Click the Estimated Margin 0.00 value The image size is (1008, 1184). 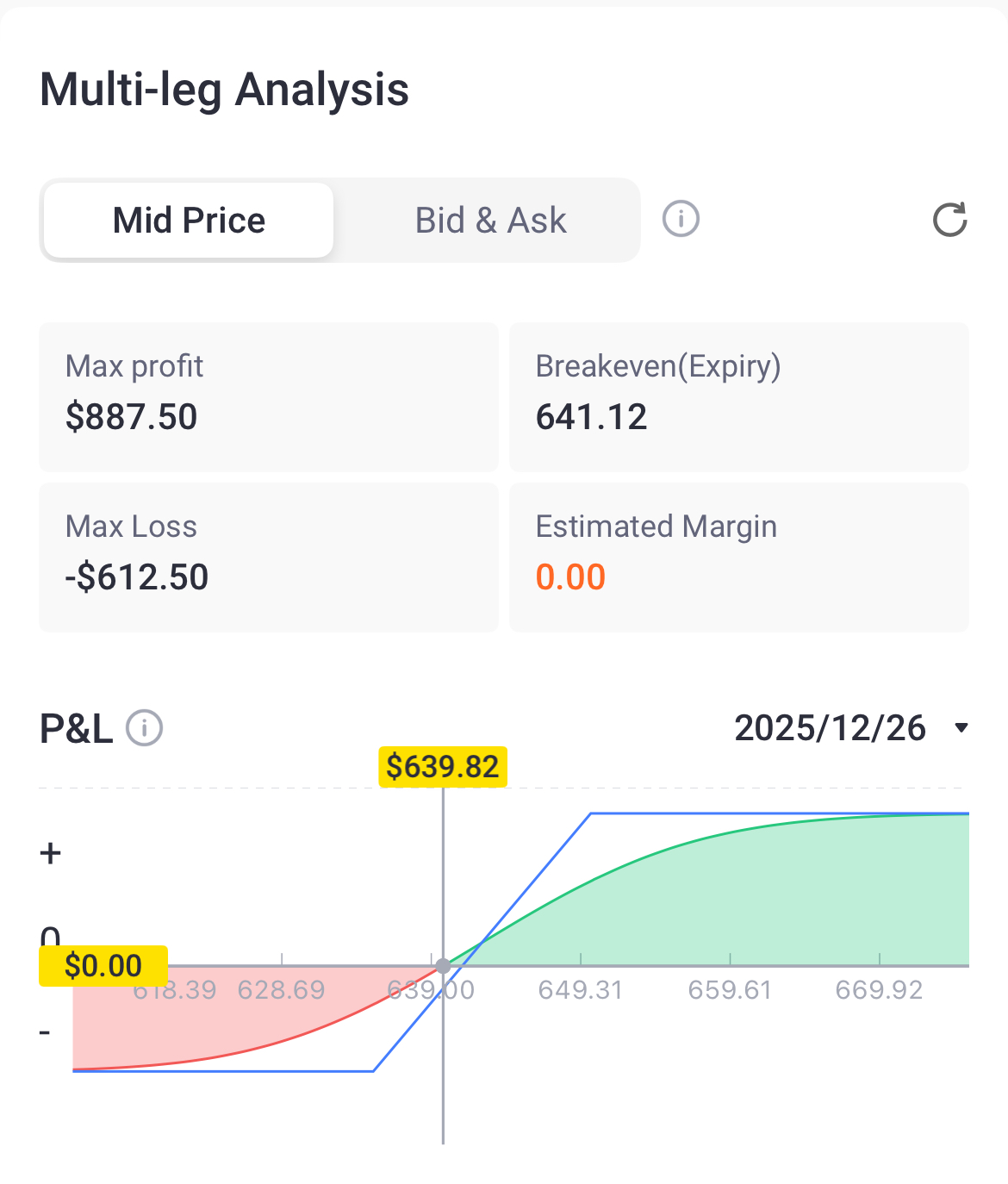click(x=570, y=576)
